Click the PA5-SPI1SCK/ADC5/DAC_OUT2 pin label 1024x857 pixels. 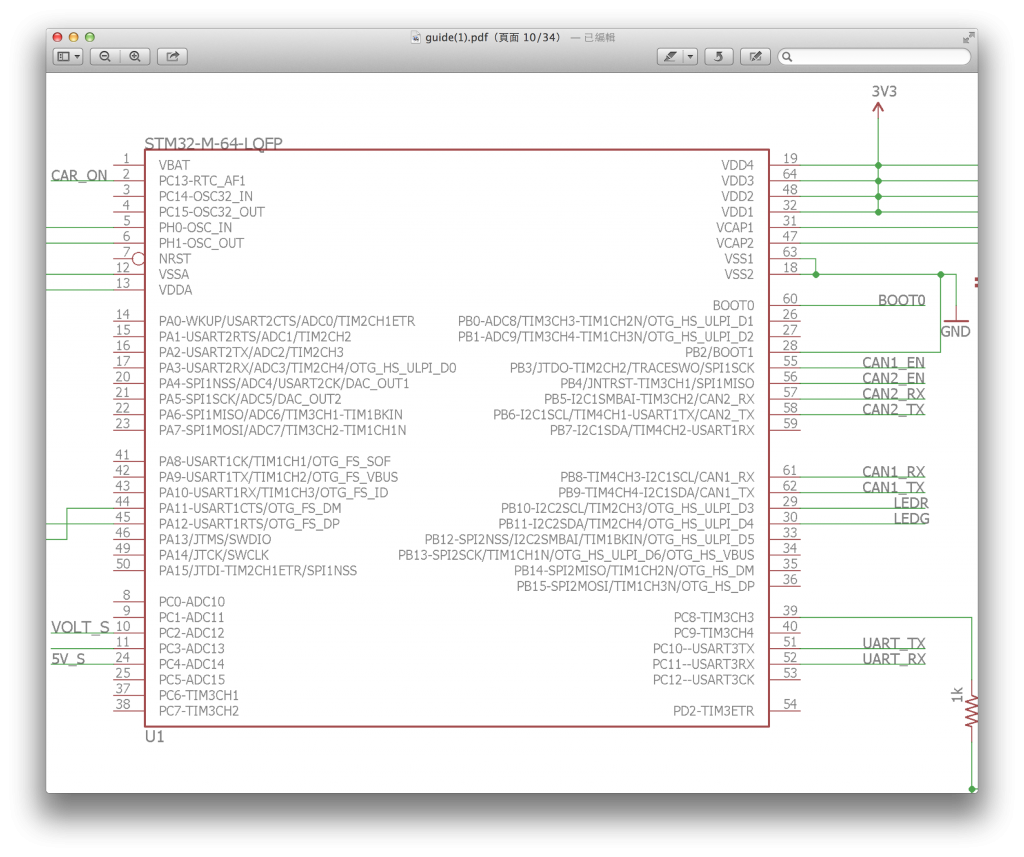click(250, 399)
